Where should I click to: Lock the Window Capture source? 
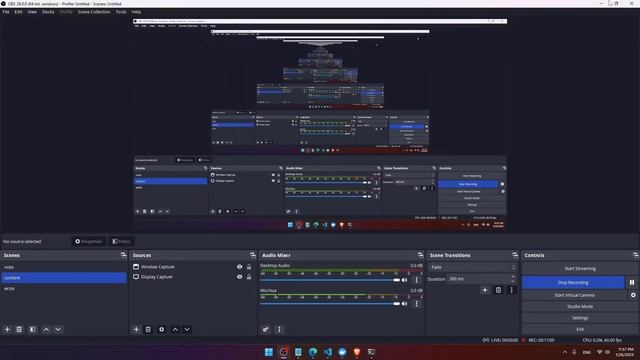click(x=249, y=267)
